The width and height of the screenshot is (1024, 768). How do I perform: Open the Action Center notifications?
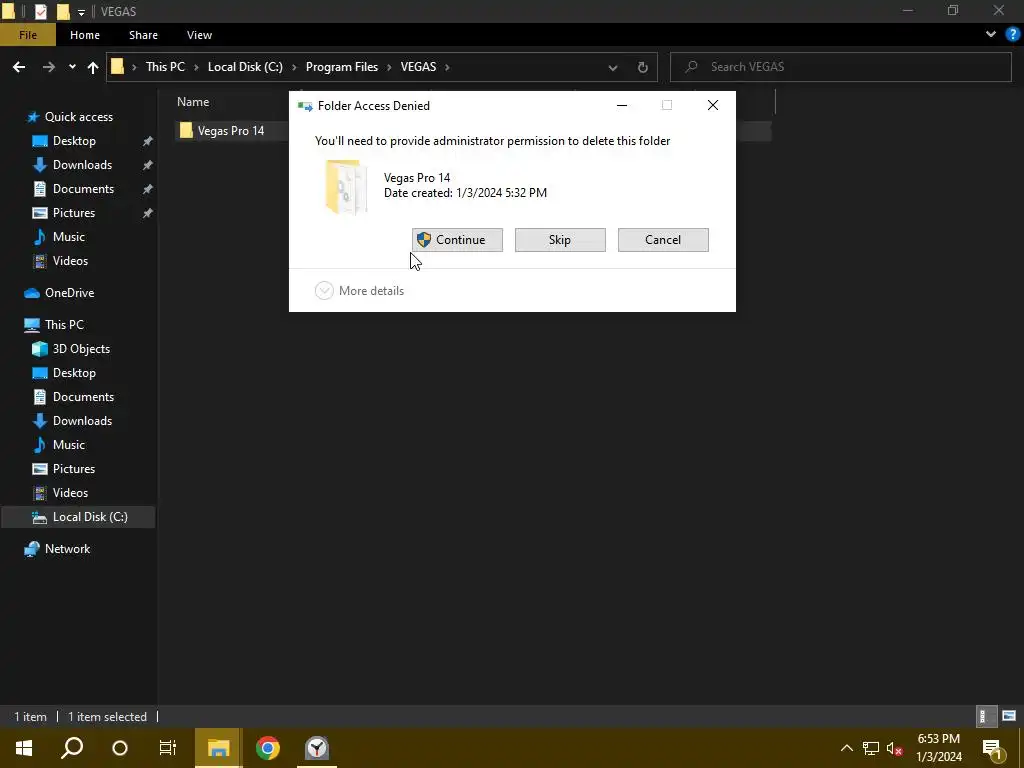click(x=992, y=748)
